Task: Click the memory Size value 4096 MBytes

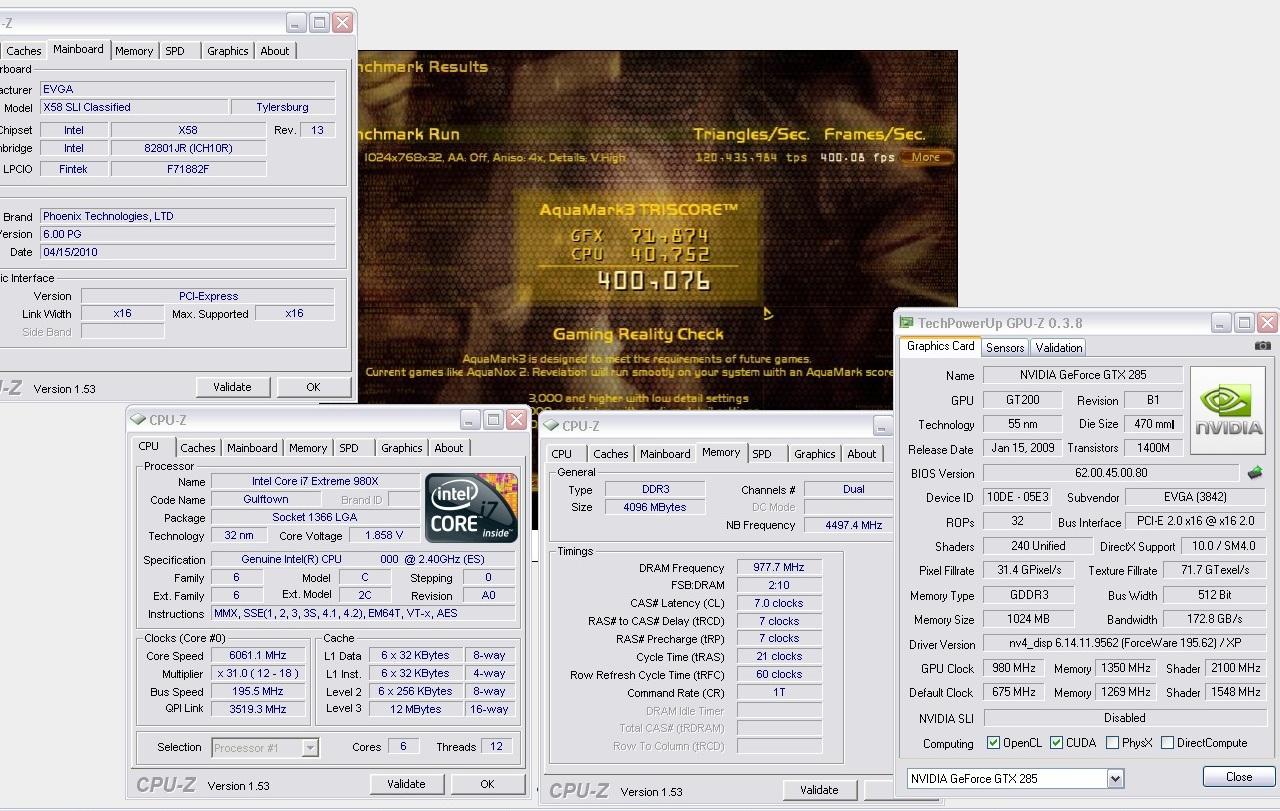Action: click(x=656, y=507)
